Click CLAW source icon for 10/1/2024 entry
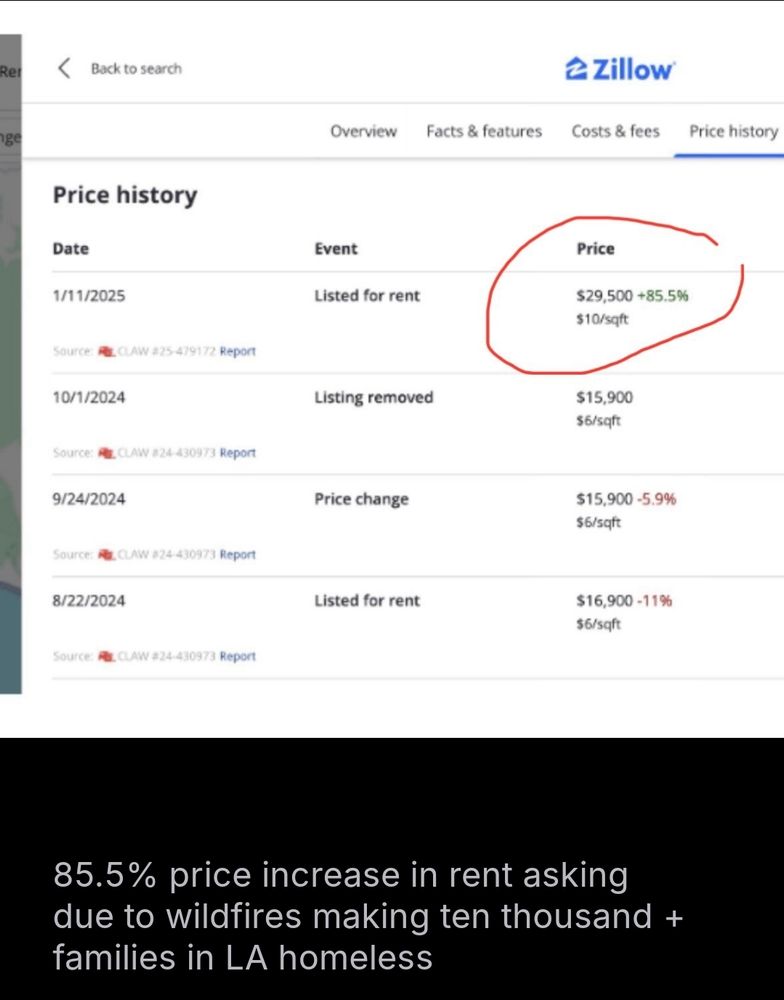Viewport: 784px width, 1000px height. [106, 453]
